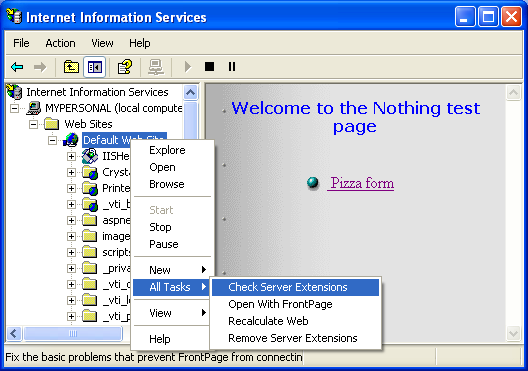Select Remove Server Extensions
Viewport: 528px width, 371px height.
[x=295, y=338]
